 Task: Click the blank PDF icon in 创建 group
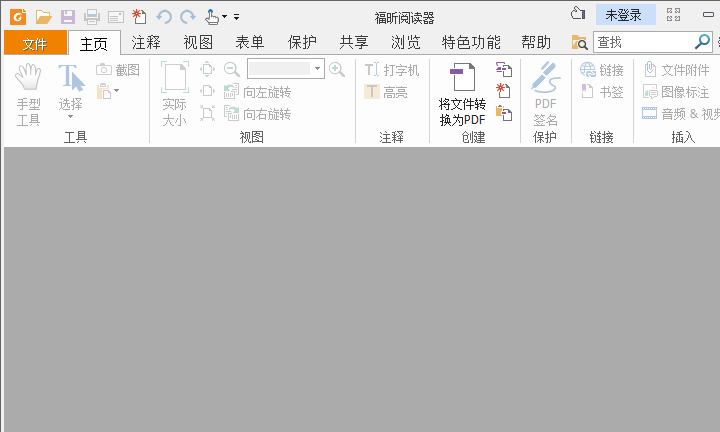pos(504,91)
